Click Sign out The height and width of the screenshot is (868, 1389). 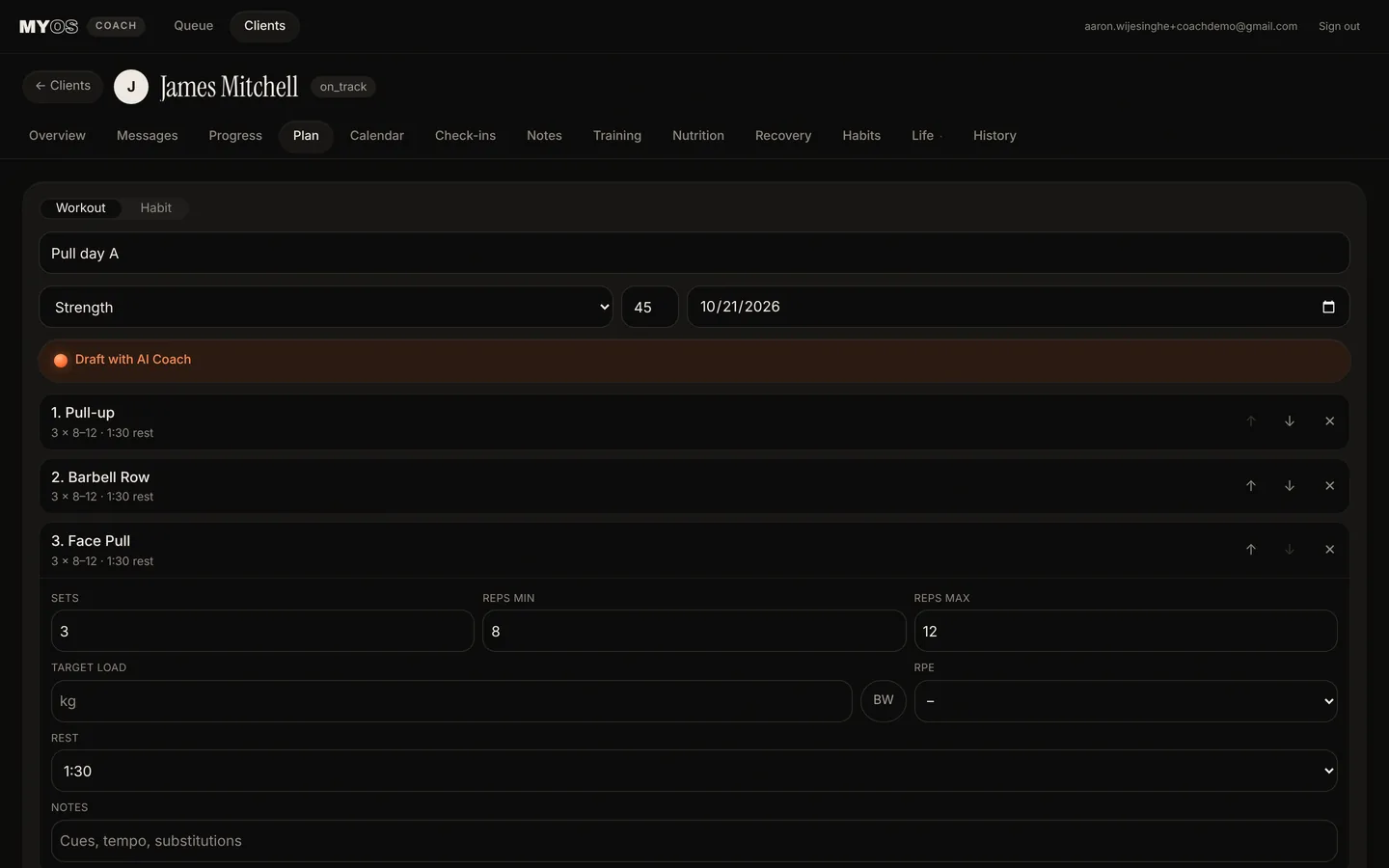1339,26
